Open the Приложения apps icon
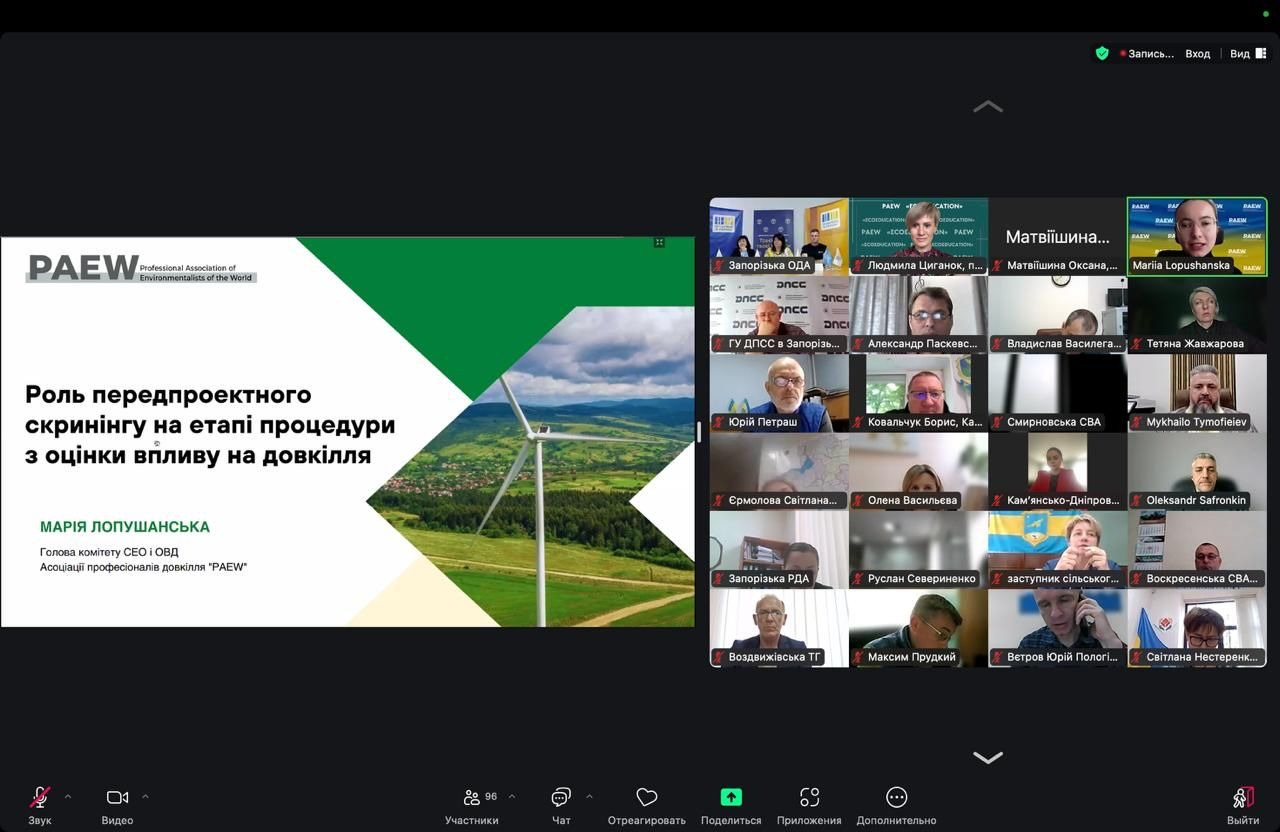This screenshot has width=1280, height=832. point(809,798)
